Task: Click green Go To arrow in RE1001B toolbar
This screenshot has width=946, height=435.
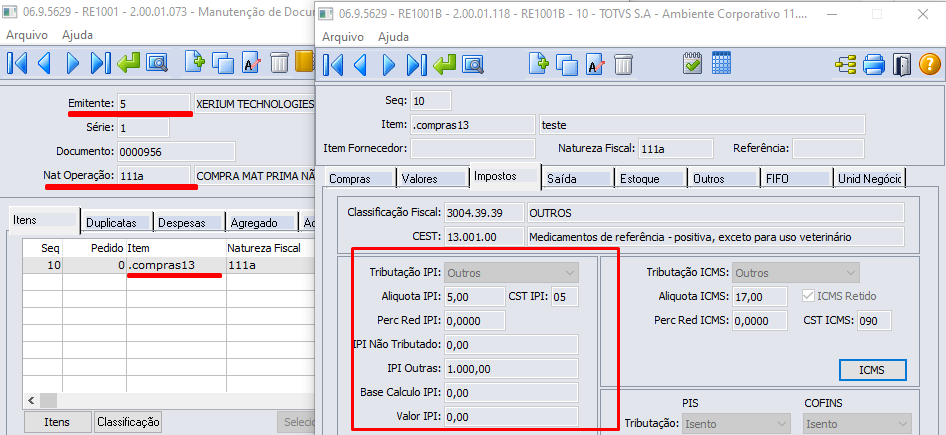Action: [445, 63]
